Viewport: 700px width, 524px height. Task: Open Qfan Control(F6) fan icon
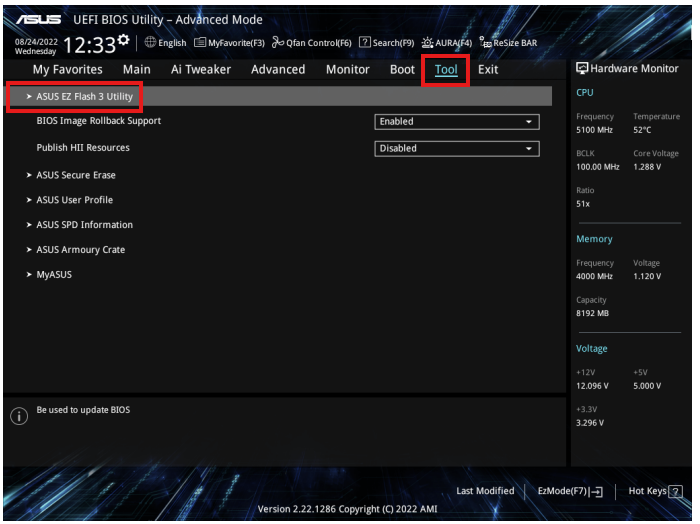click(278, 42)
